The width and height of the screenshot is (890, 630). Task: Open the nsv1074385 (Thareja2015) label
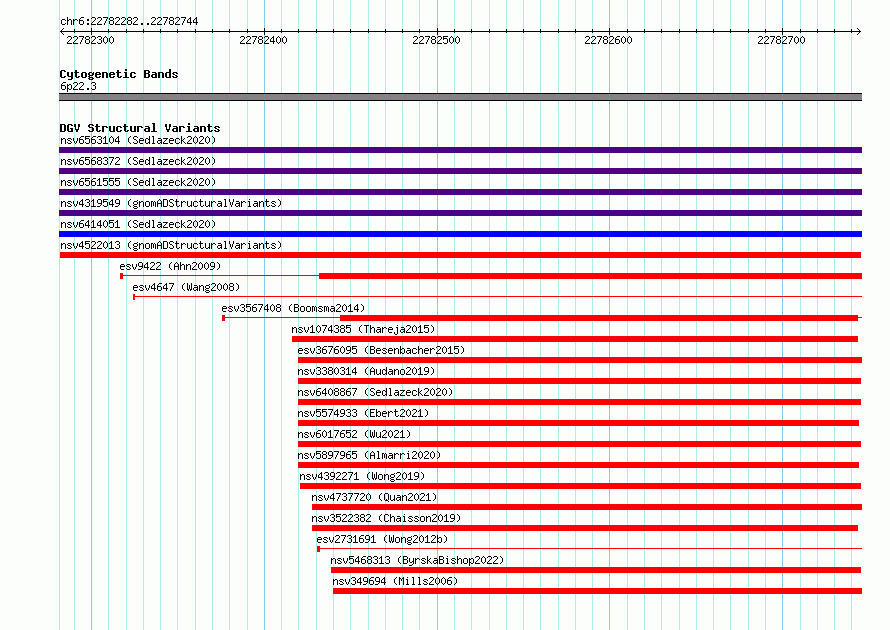(363, 329)
